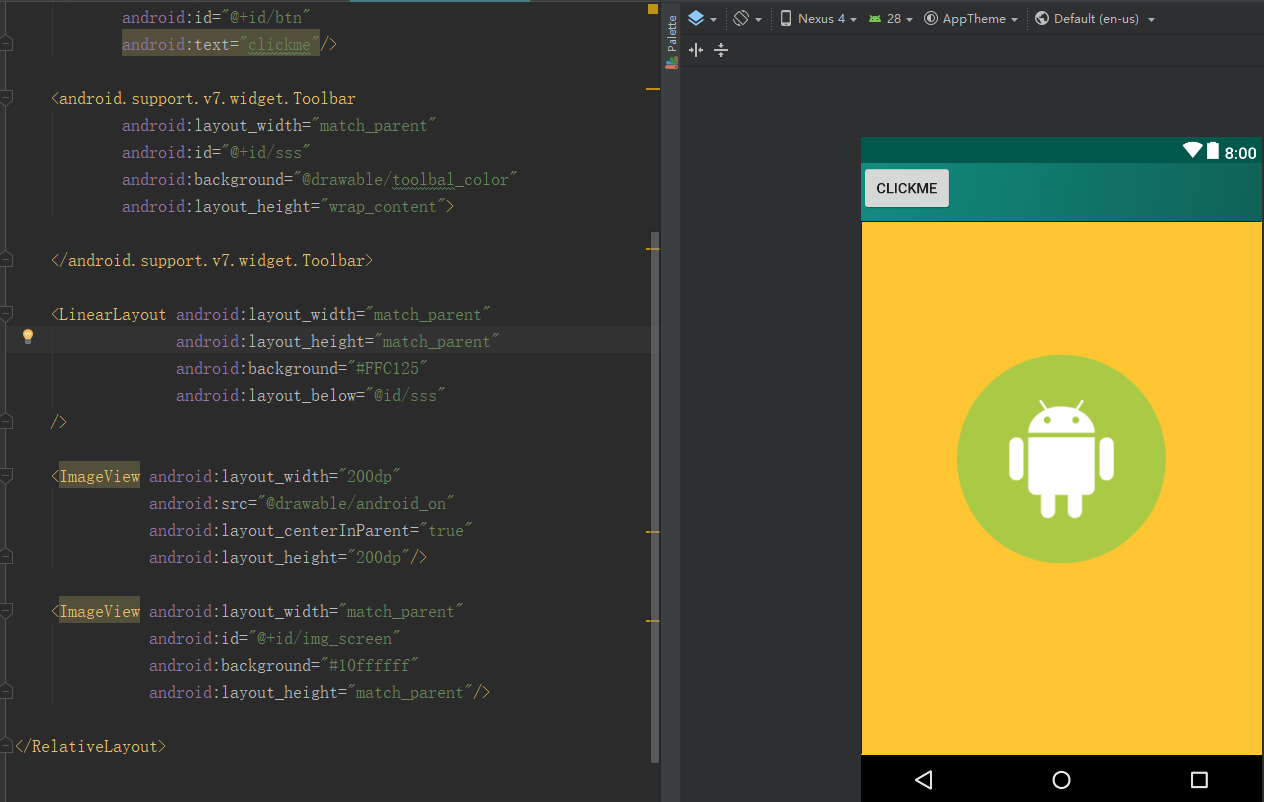The image size is (1264, 802).
Task: Click the "@drawable/toolbal_color" background value
Action: 405,179
